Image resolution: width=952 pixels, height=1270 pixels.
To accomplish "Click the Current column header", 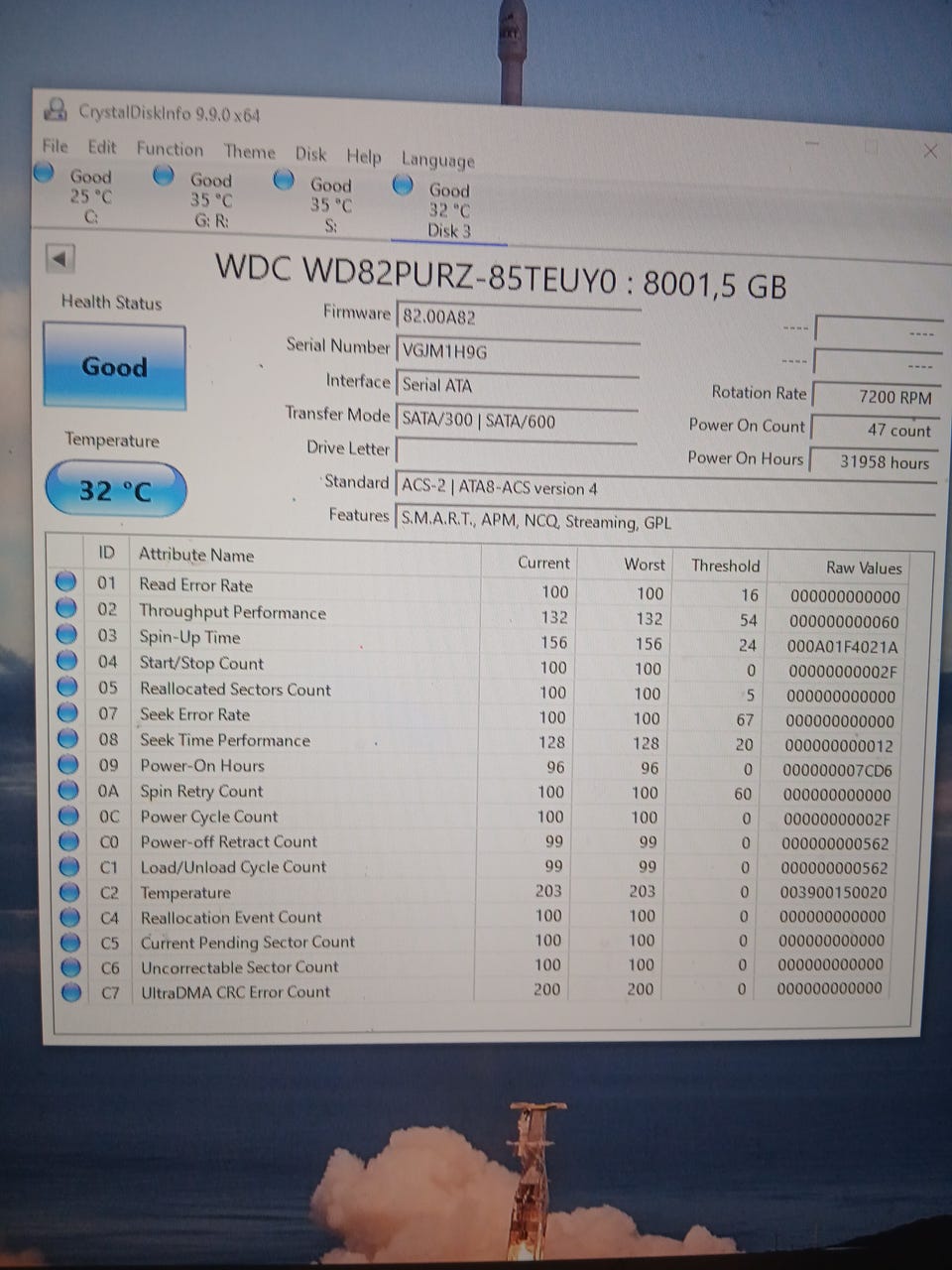I will pyautogui.click(x=543, y=563).
